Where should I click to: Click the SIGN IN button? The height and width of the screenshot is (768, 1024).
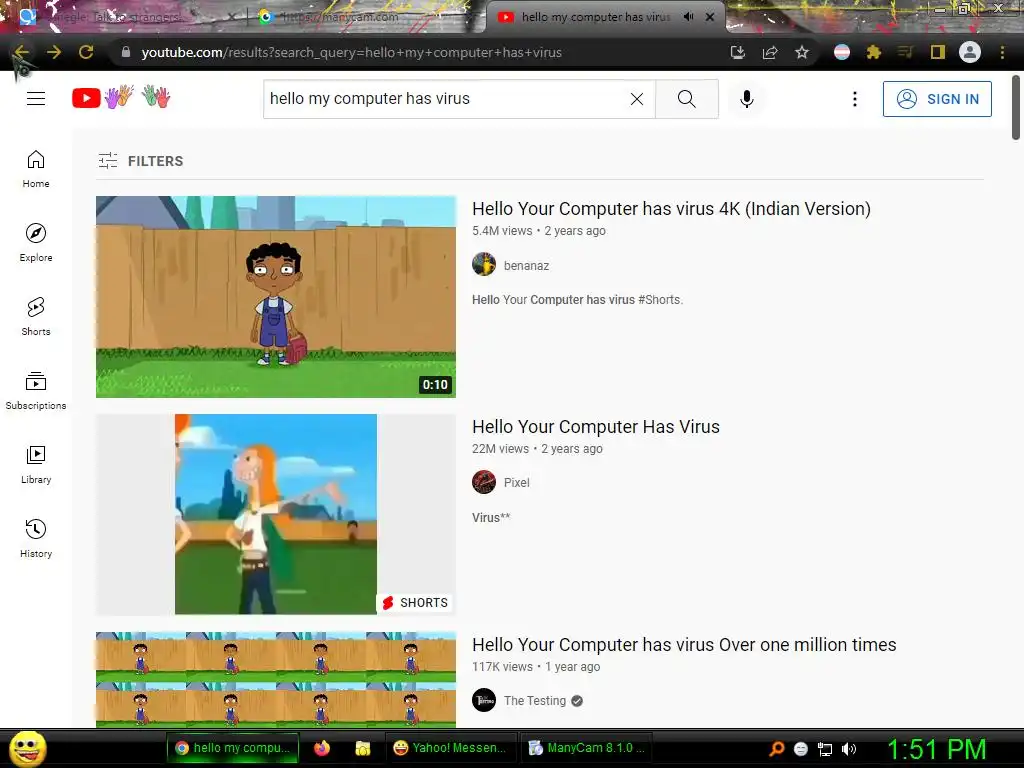[937, 99]
